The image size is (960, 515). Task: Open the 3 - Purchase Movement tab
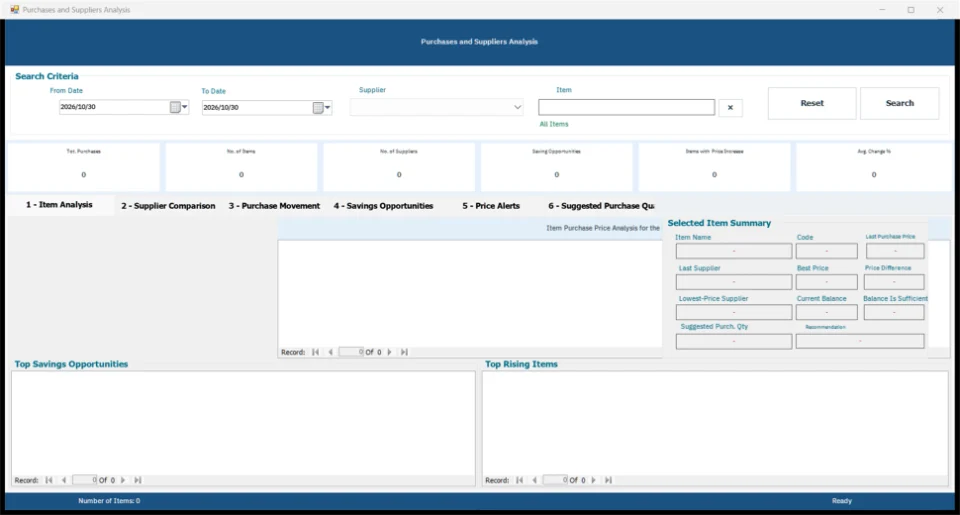click(274, 206)
